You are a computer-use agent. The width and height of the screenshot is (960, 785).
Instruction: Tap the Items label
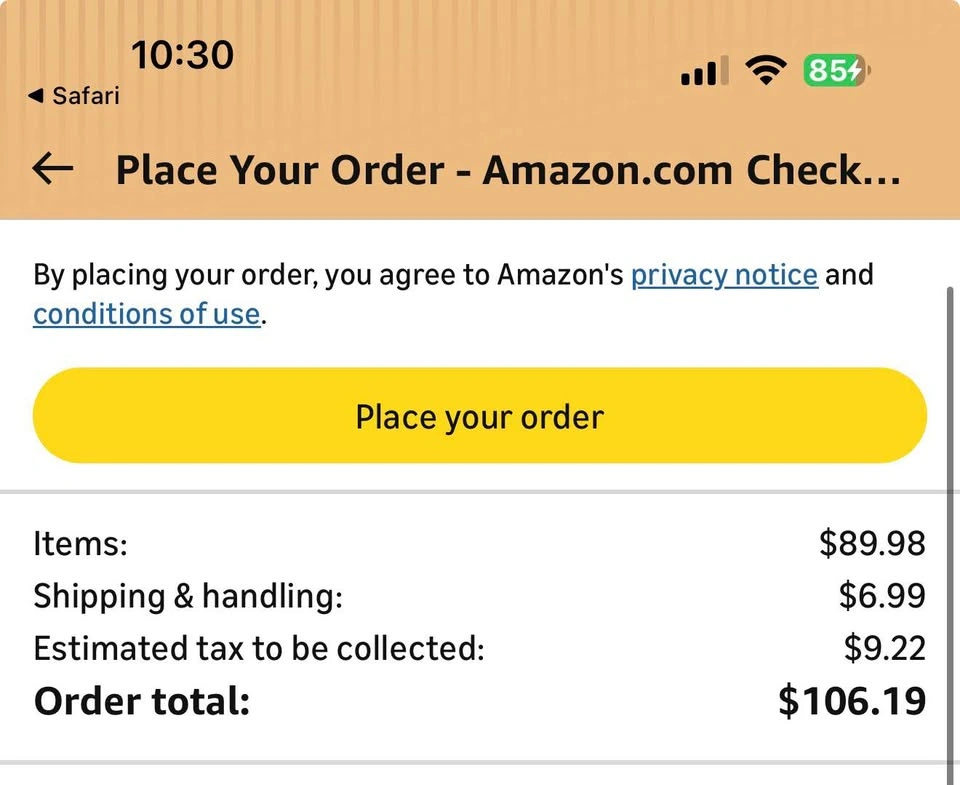[81, 544]
